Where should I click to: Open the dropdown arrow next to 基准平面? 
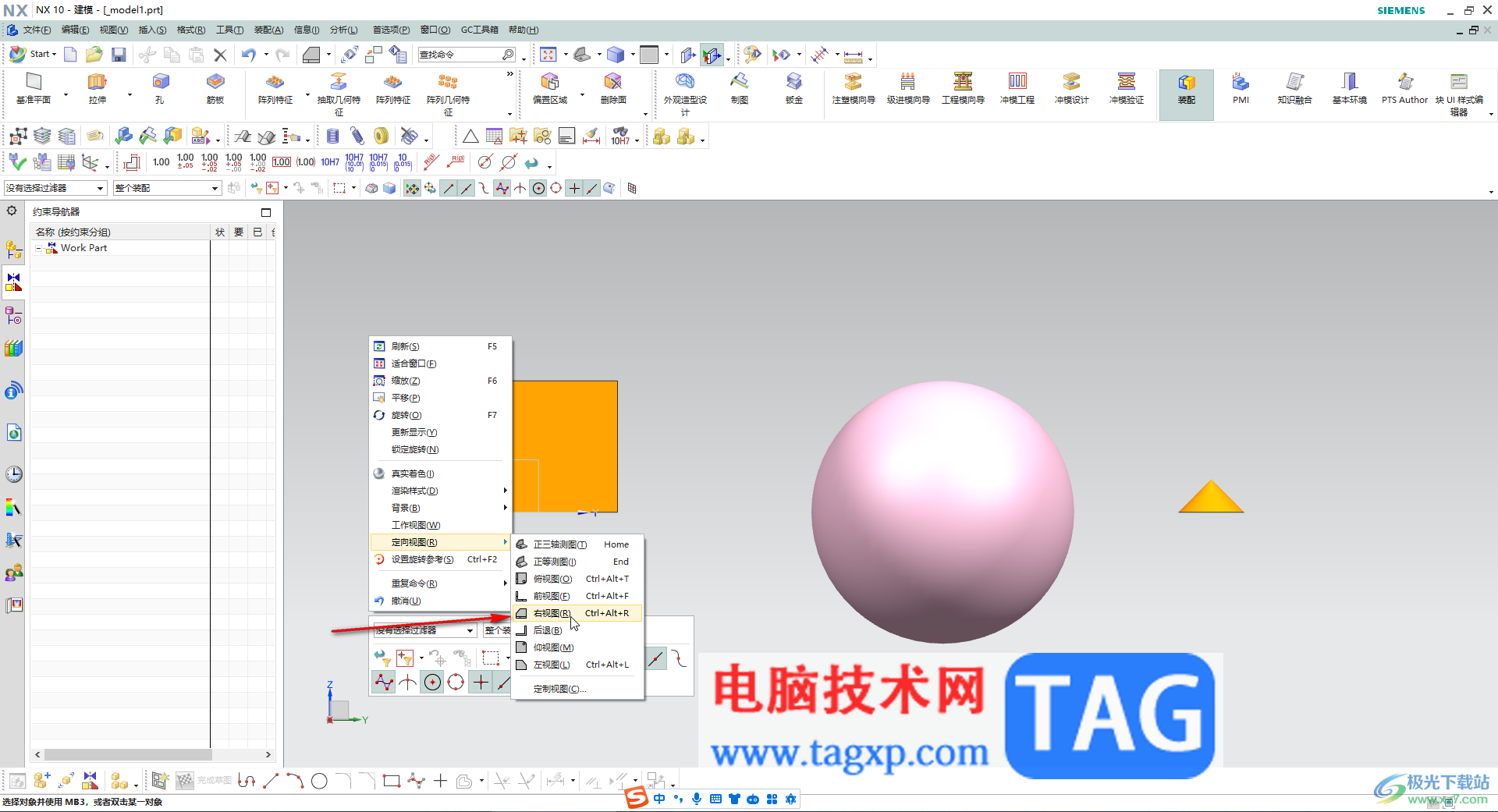coord(66,95)
